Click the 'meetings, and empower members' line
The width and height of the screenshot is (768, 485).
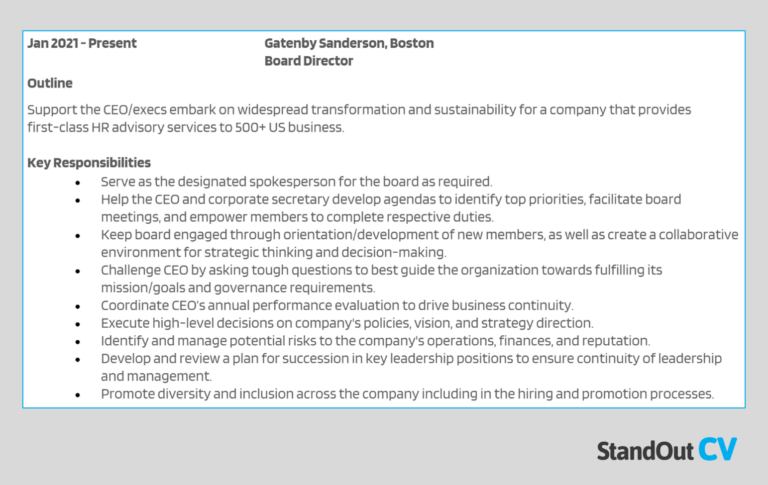[297, 217]
